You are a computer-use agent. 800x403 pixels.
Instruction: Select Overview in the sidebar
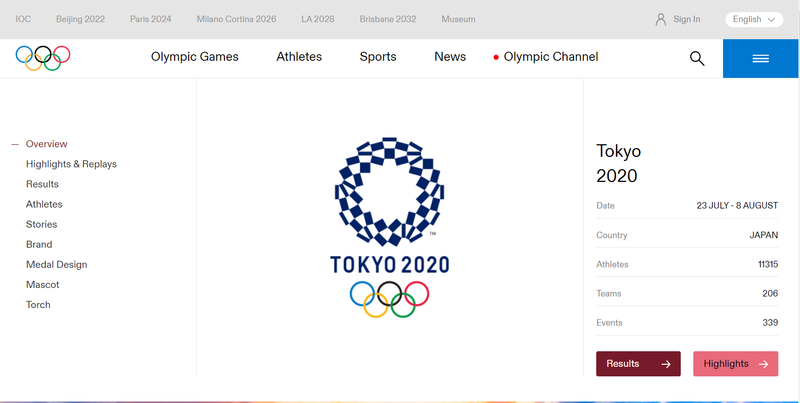(x=46, y=144)
